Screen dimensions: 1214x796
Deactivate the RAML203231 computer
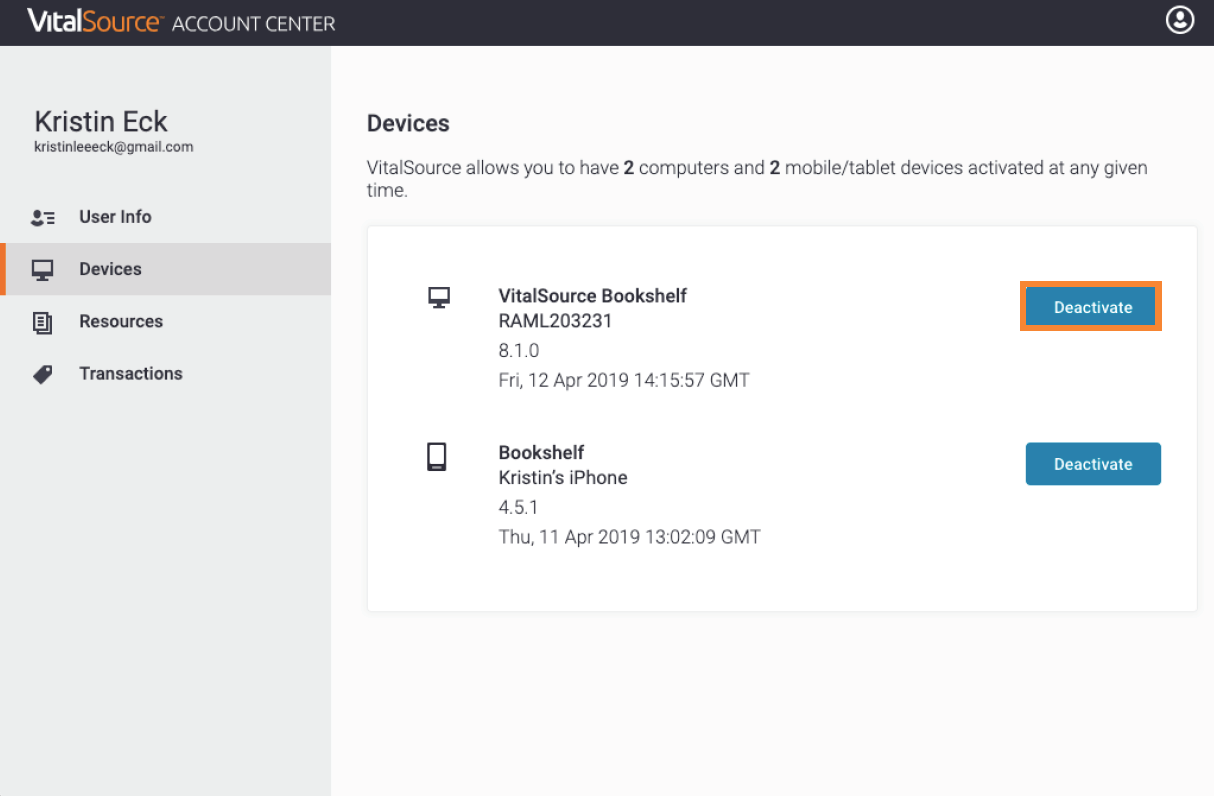[1092, 307]
